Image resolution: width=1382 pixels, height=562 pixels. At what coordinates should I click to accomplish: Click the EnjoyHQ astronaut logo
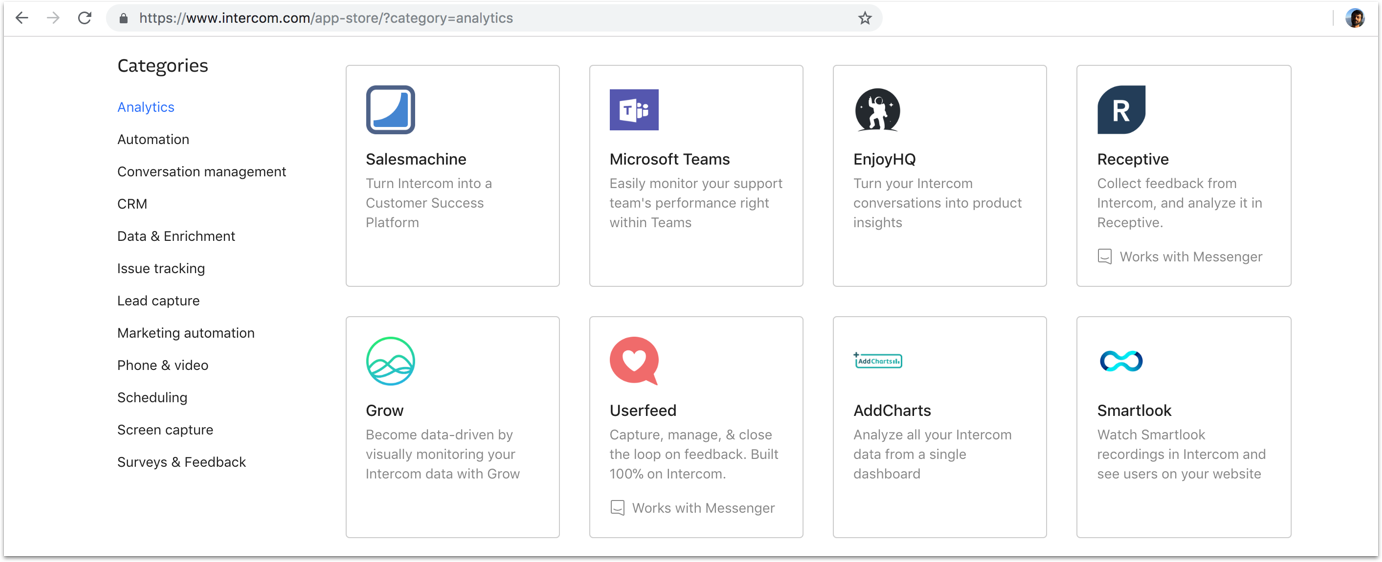tap(877, 110)
